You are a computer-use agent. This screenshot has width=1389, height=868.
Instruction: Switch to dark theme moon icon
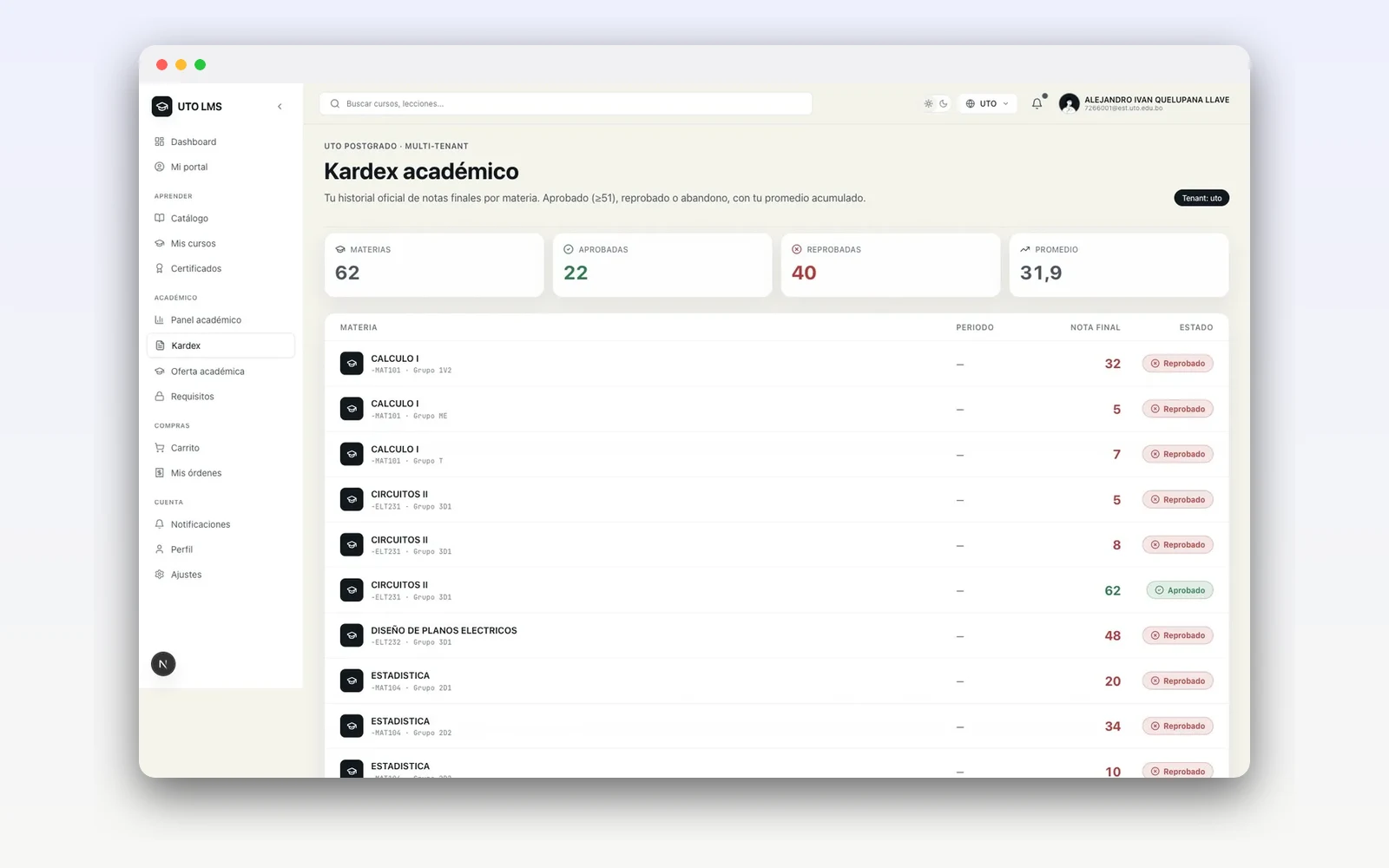pyautogui.click(x=944, y=103)
